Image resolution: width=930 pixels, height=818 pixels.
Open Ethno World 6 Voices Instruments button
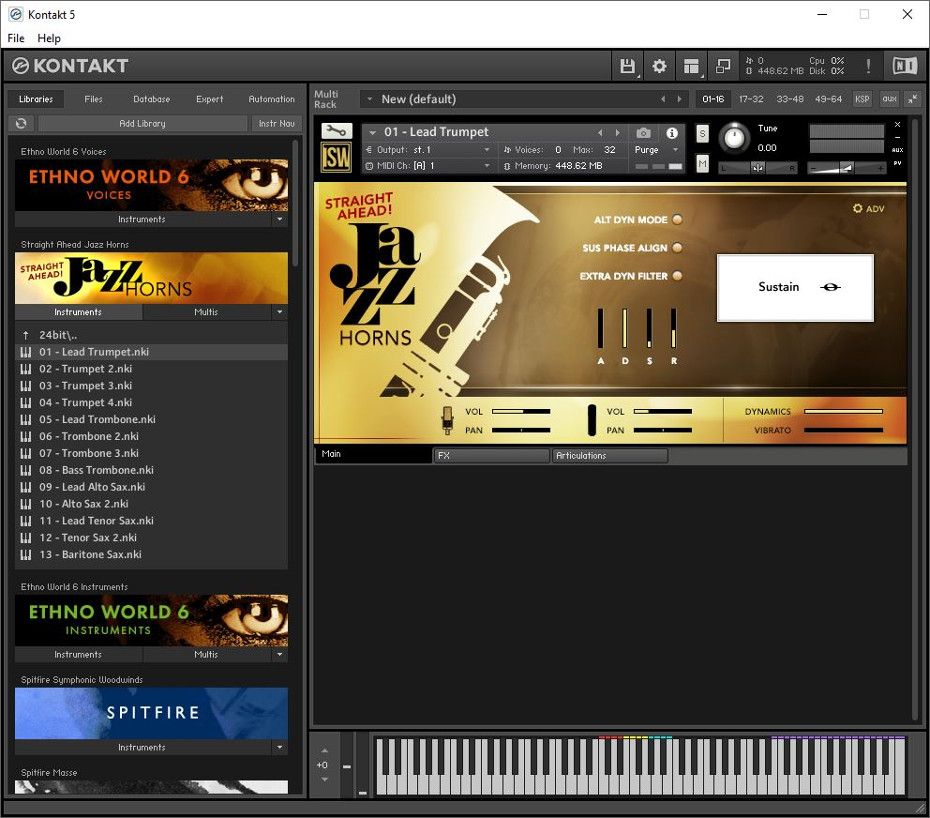pyautogui.click(x=142, y=219)
